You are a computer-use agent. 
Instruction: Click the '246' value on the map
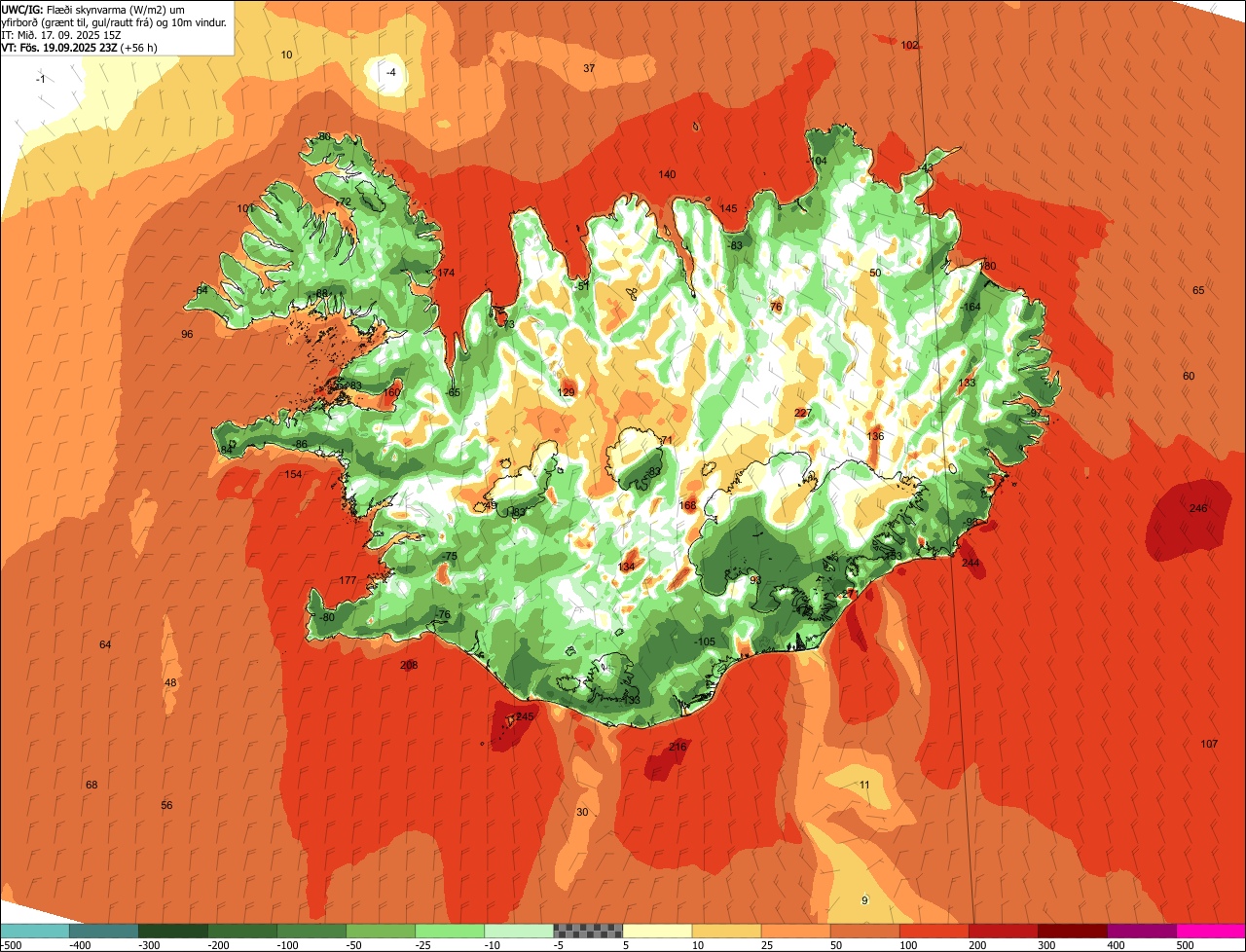(x=1198, y=508)
